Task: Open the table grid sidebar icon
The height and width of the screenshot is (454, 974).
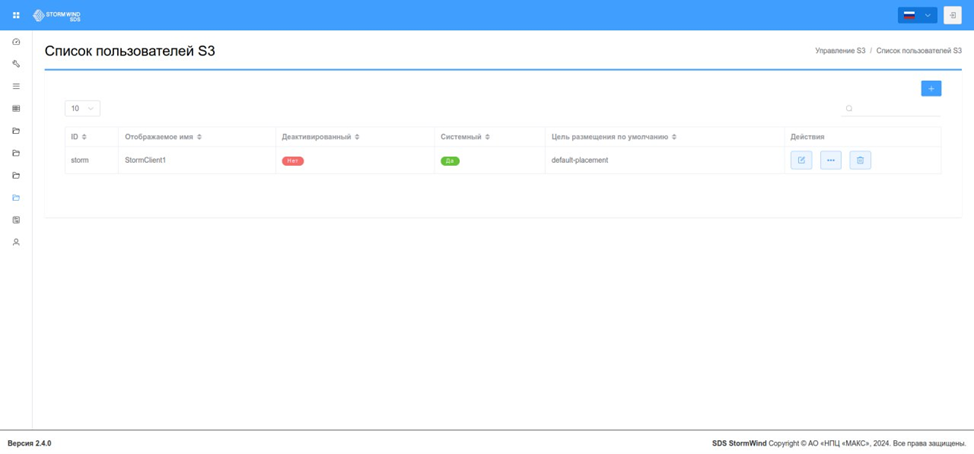Action: click(x=16, y=109)
